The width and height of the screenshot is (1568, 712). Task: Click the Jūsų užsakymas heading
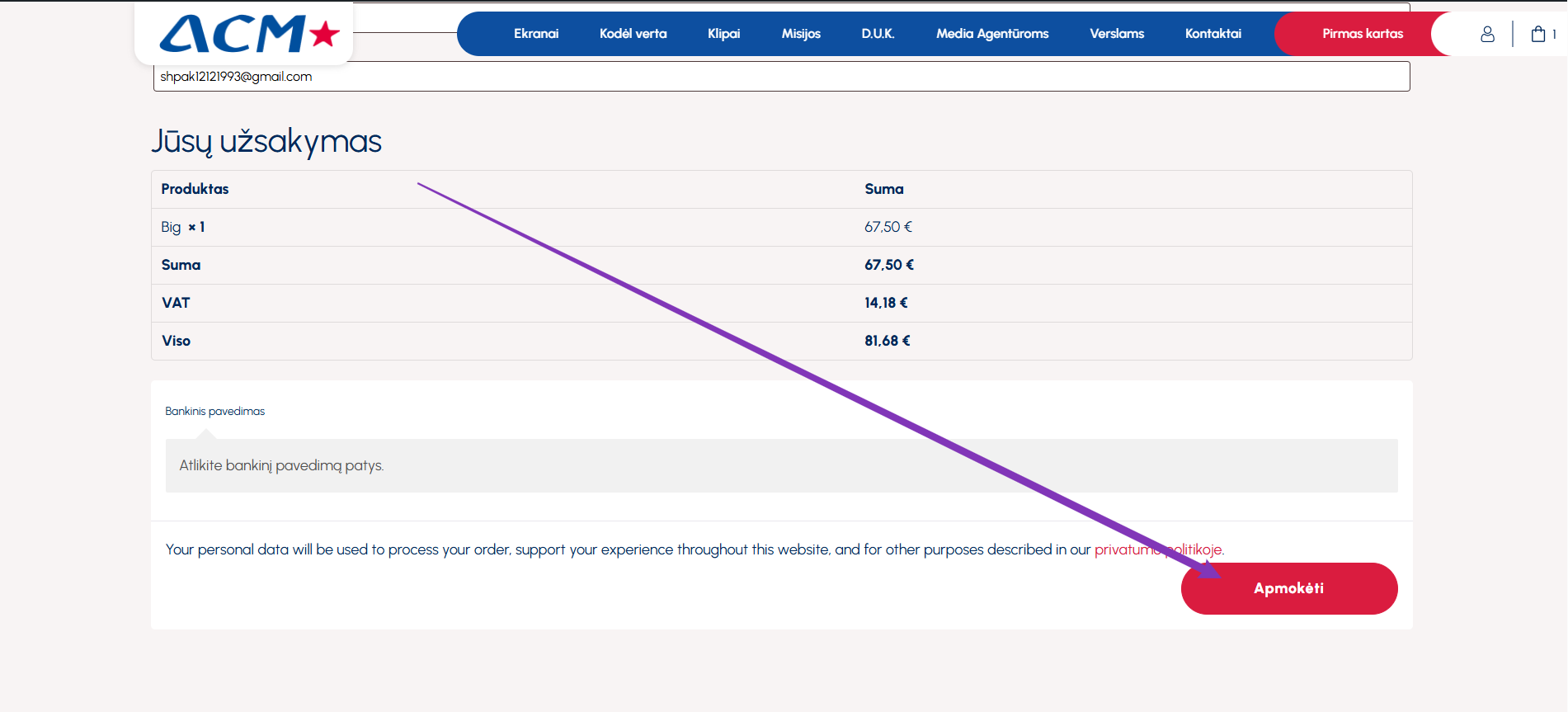click(x=266, y=141)
